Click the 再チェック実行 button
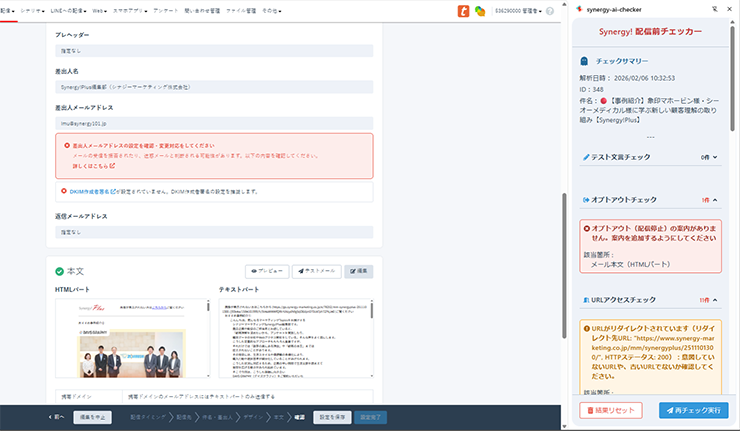 [x=693, y=410]
